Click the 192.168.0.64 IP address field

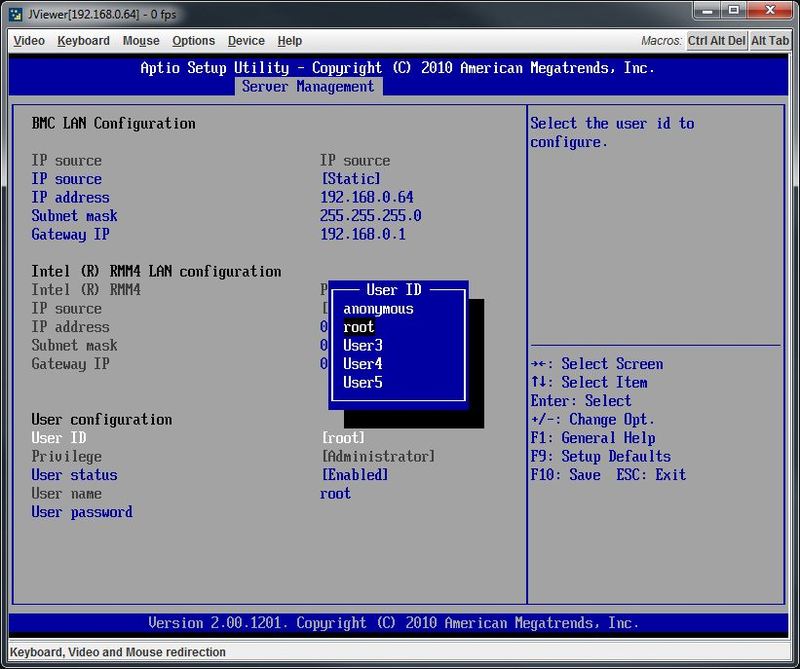click(x=367, y=197)
